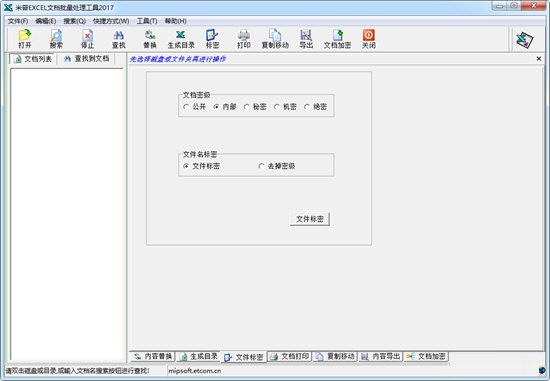Viewport: 550px width, 381px height.
Task: Switch to the 查找到文档 tab
Action: [86, 59]
